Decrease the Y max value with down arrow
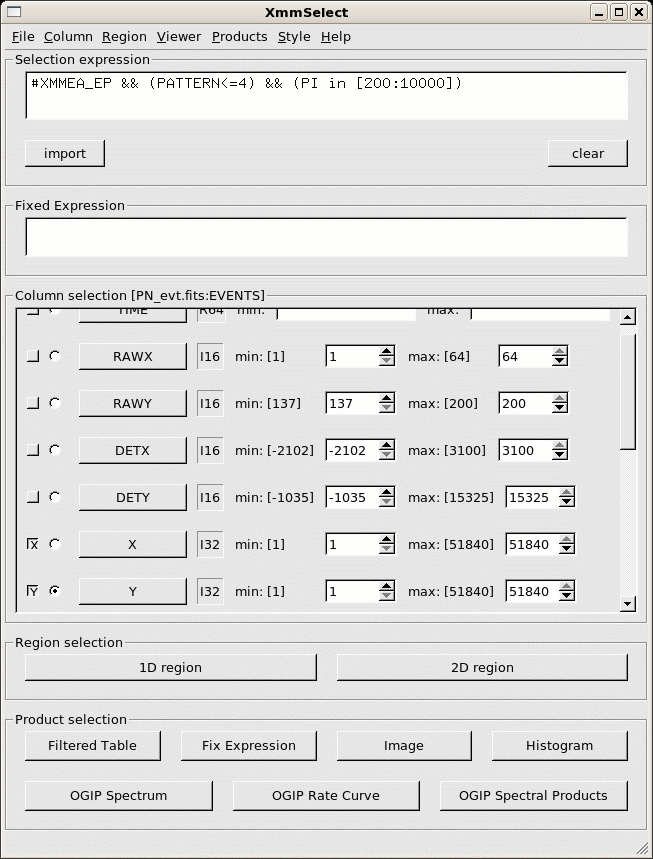Viewport: 653px width, 859px height. click(x=566, y=595)
